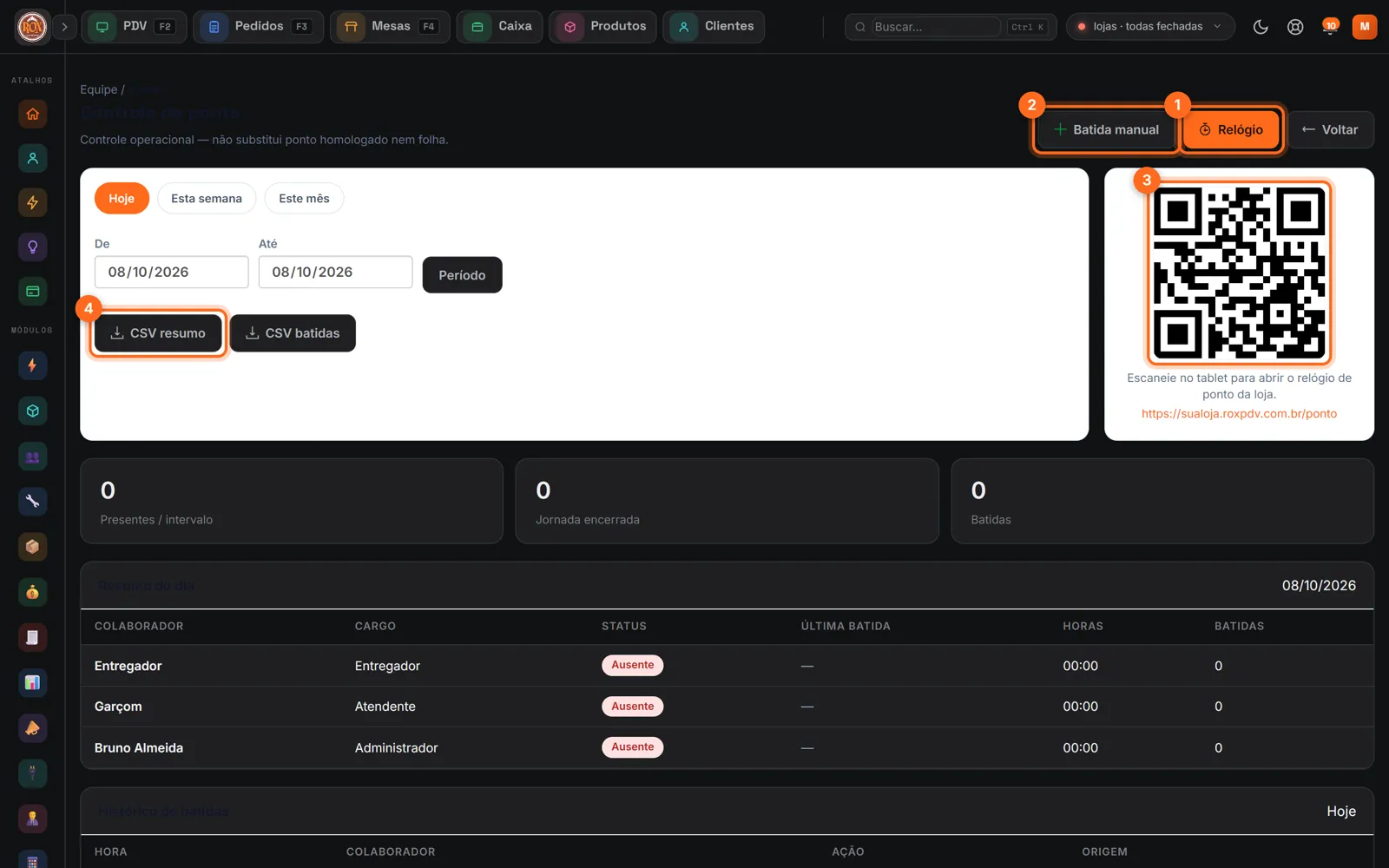Click the Equipe breadcrumb link
Image resolution: width=1389 pixels, height=868 pixels.
coord(98,89)
